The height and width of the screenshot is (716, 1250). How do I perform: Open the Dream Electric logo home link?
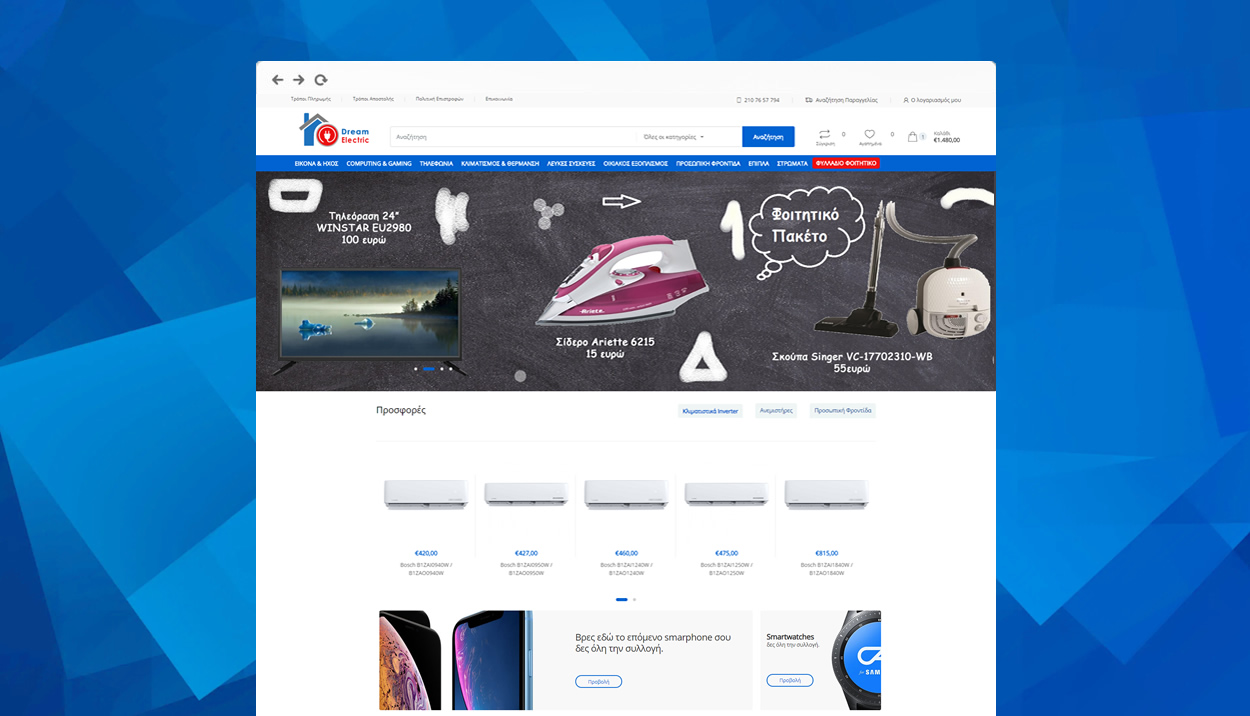pos(335,130)
